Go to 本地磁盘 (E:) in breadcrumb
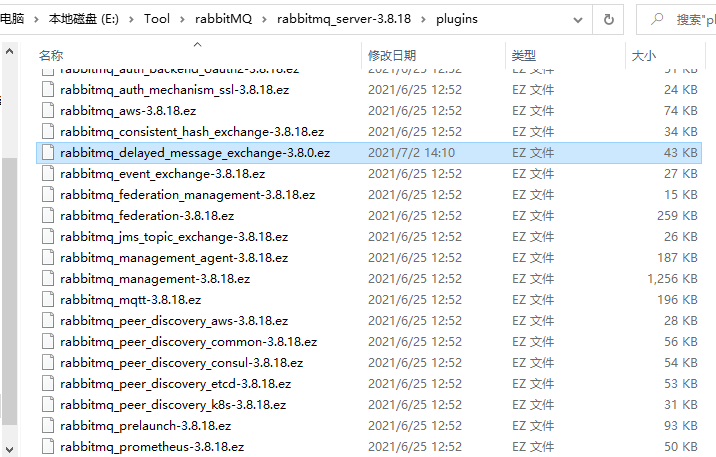 (84, 19)
